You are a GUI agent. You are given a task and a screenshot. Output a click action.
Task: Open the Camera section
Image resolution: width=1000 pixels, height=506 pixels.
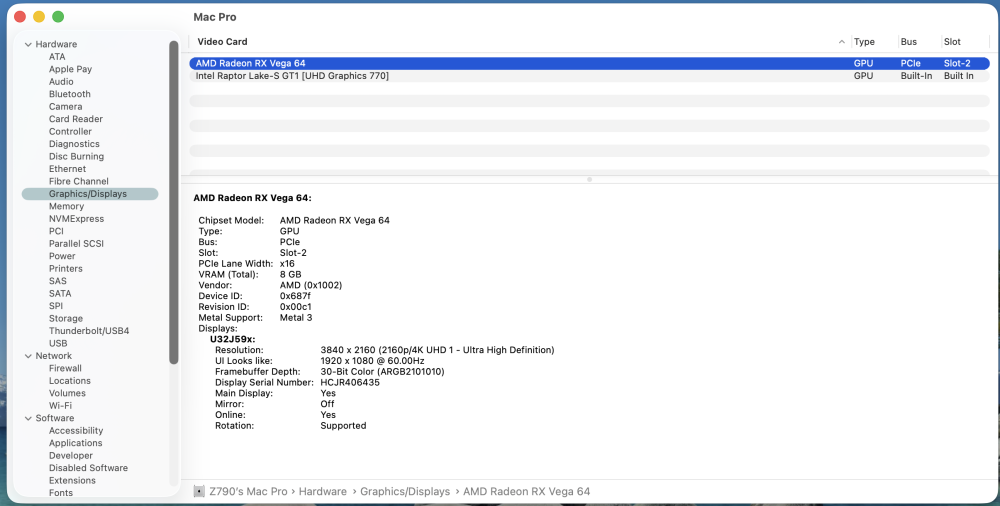(65, 107)
